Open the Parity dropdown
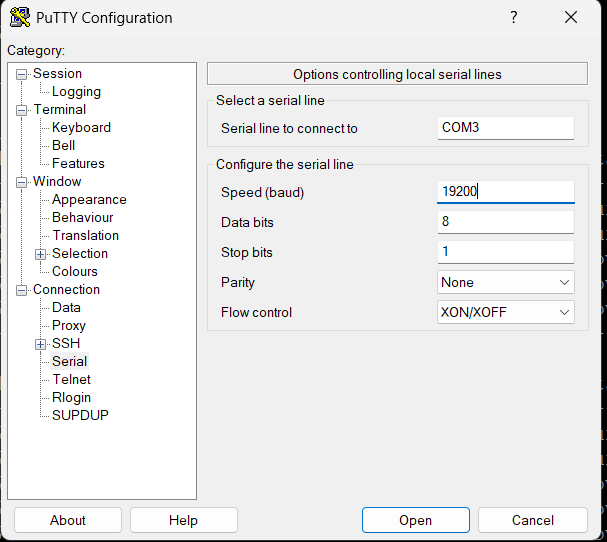This screenshot has height=542, width=607. [506, 282]
